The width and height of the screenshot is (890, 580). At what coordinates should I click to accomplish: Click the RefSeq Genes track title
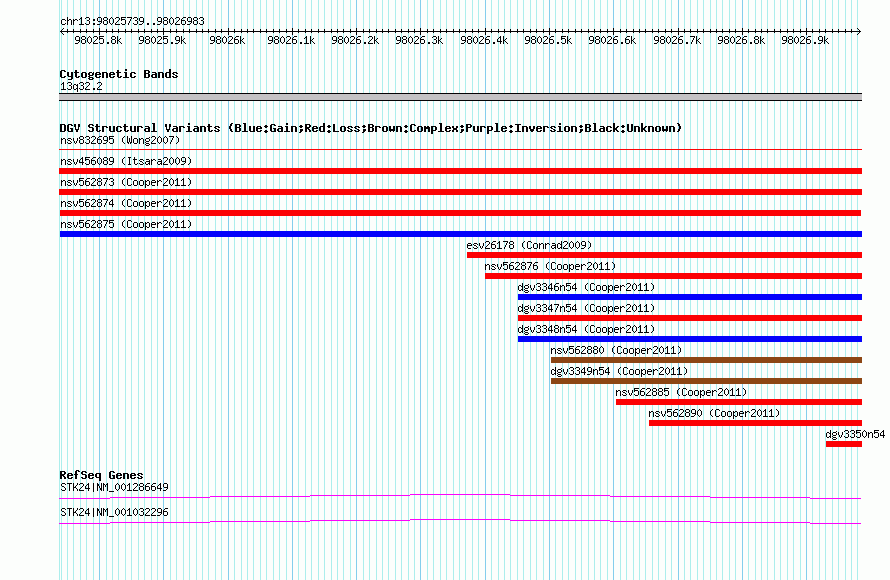(x=101, y=475)
